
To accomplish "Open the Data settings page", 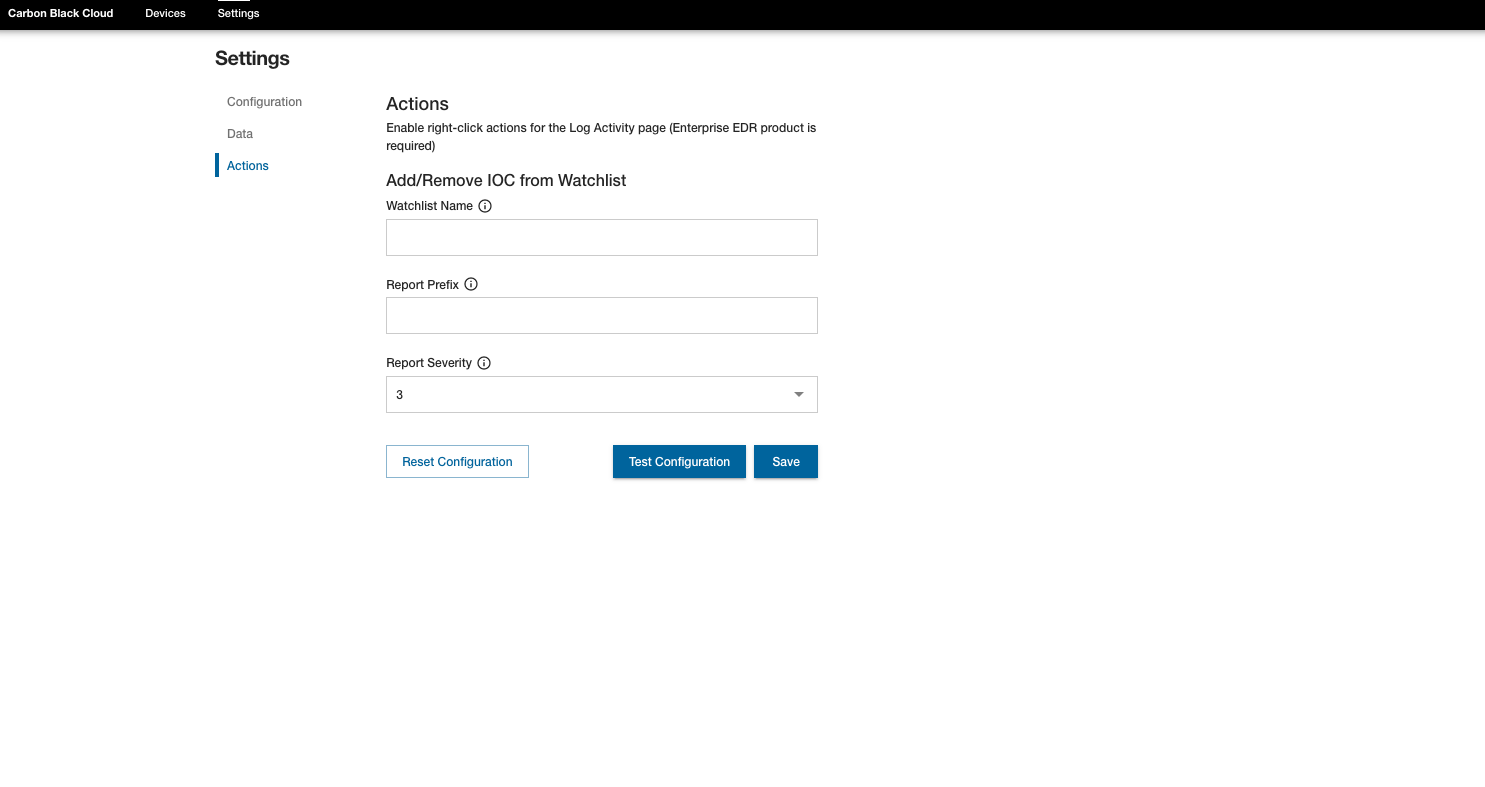I will 240,133.
